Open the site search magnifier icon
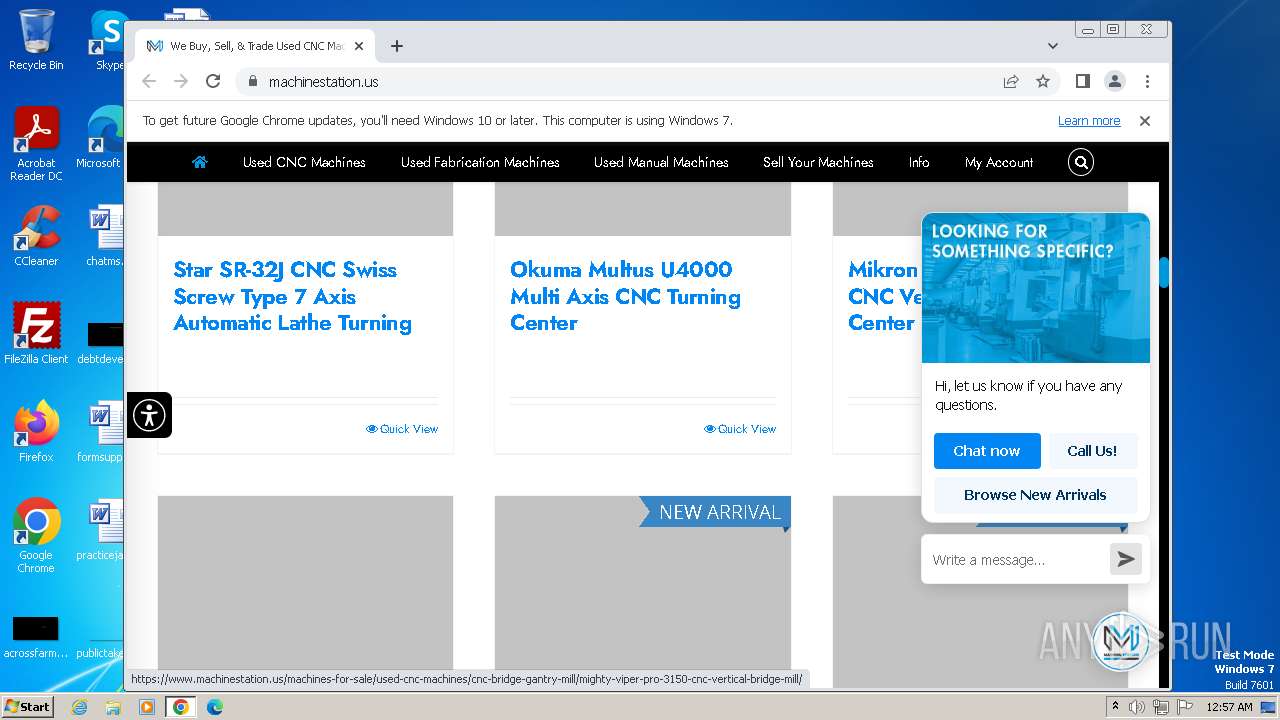The height and width of the screenshot is (720, 1280). click(x=1081, y=162)
